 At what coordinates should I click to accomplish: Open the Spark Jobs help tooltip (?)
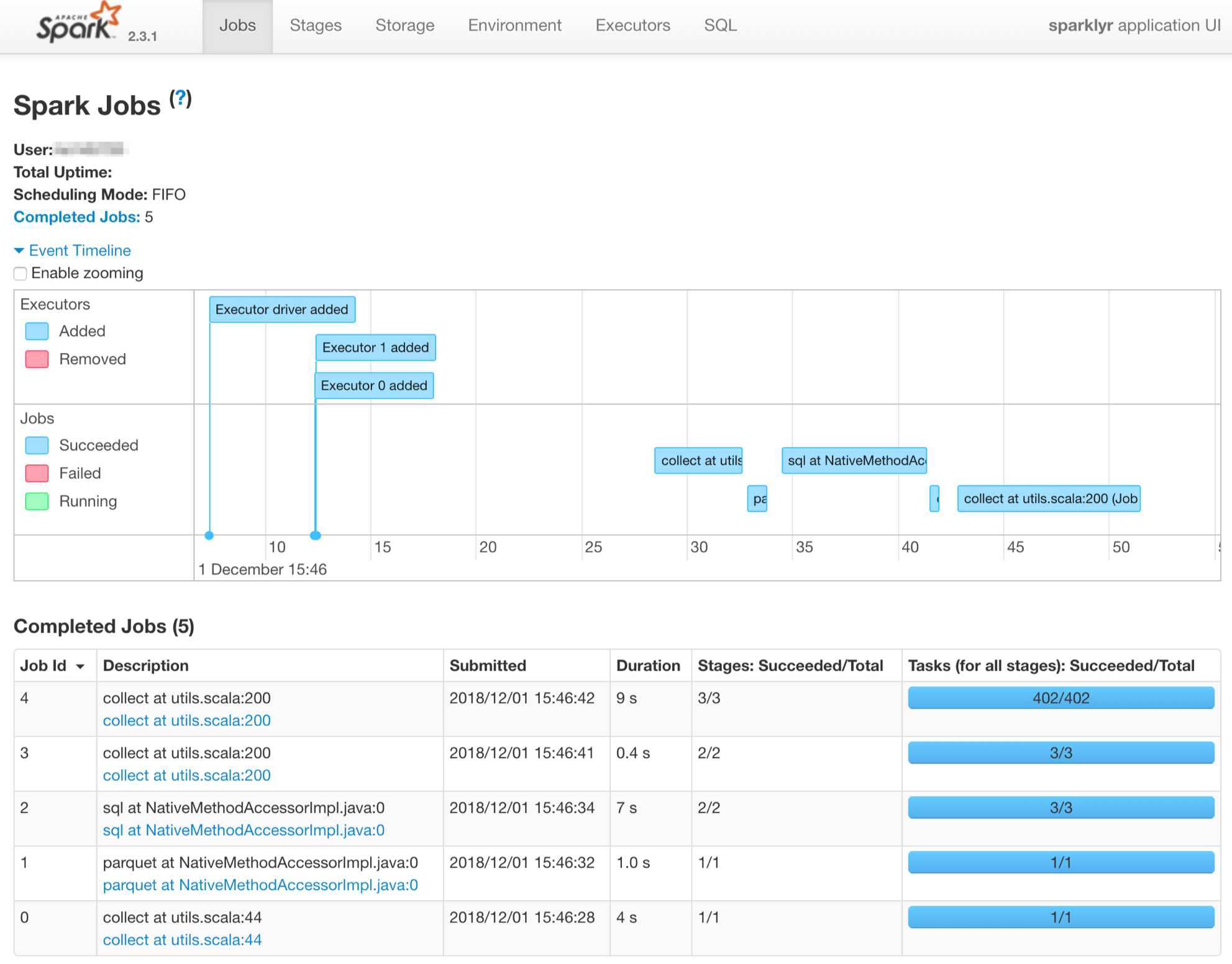click(x=180, y=97)
